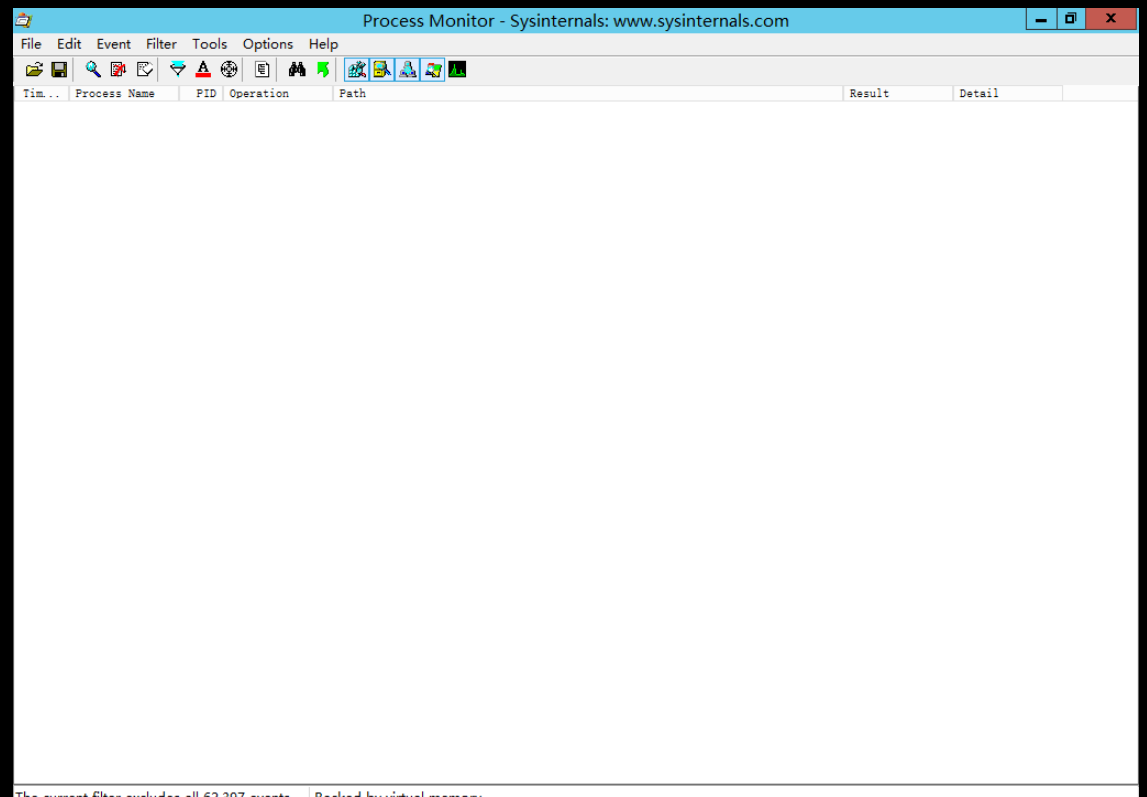Click the Save floppy disk icon
Viewport: 1147px width, 797px height.
click(x=59, y=69)
